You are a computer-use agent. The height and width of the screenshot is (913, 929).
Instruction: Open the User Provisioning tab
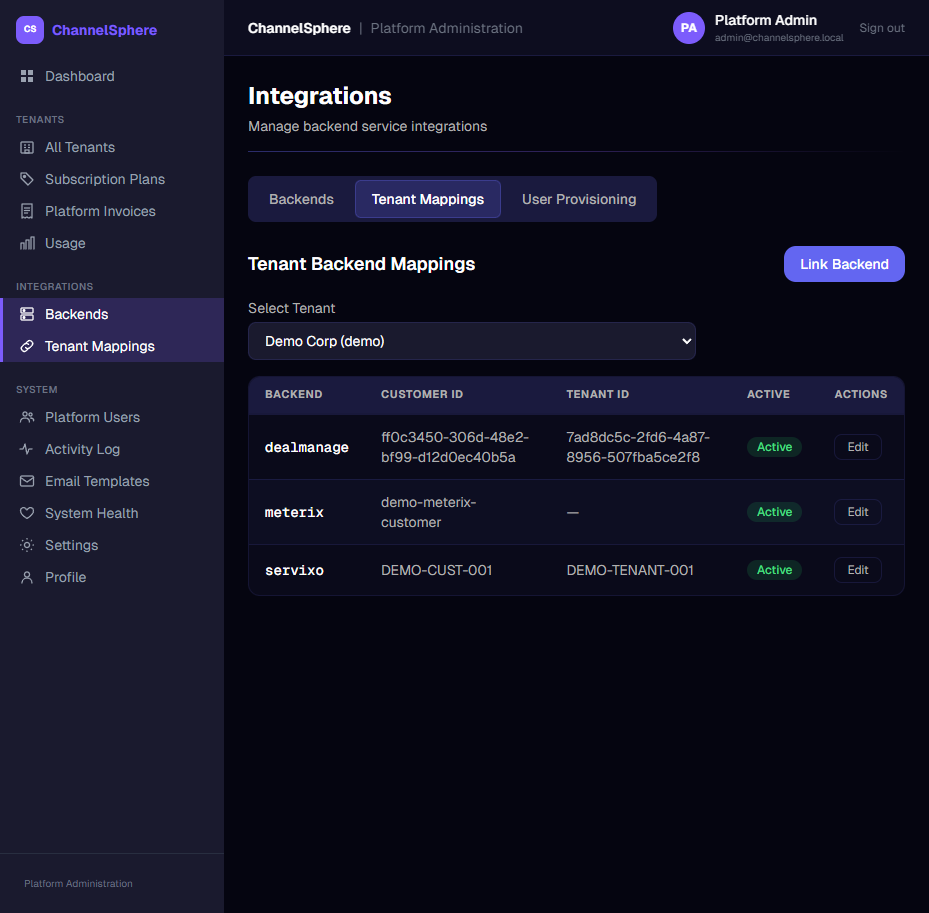click(579, 199)
